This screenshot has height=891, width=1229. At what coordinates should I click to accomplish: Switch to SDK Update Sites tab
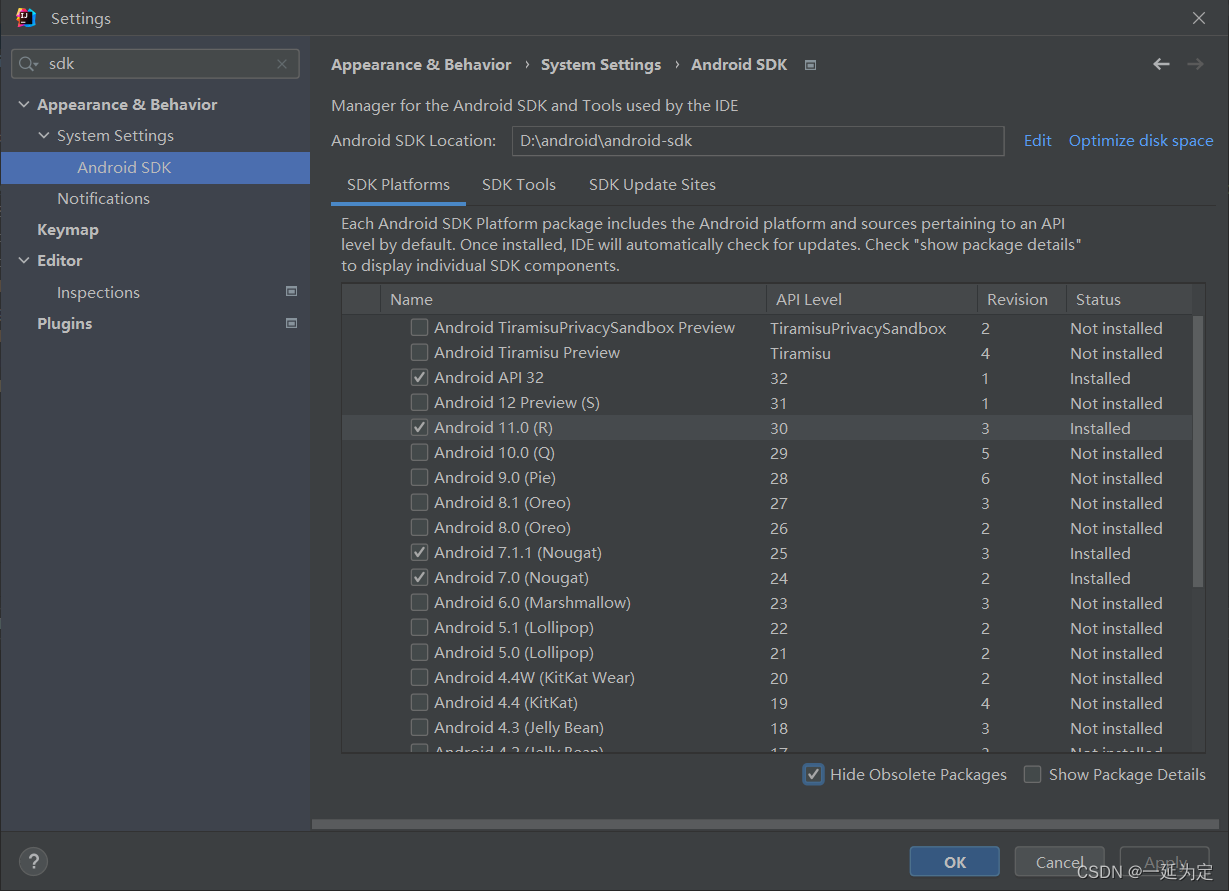point(652,185)
